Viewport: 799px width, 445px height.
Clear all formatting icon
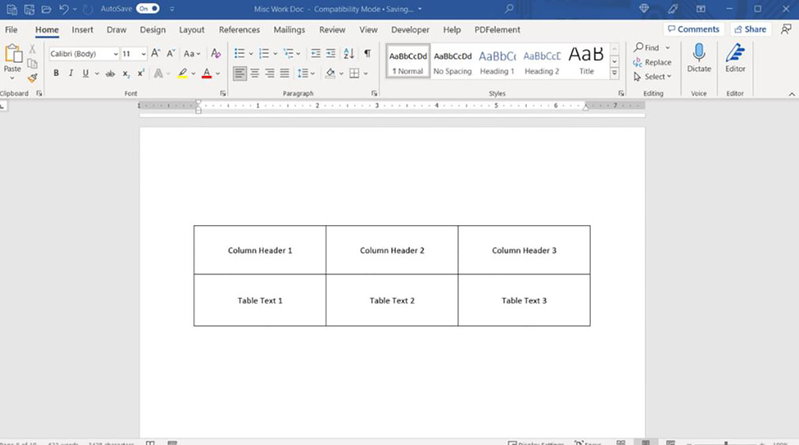tap(216, 53)
